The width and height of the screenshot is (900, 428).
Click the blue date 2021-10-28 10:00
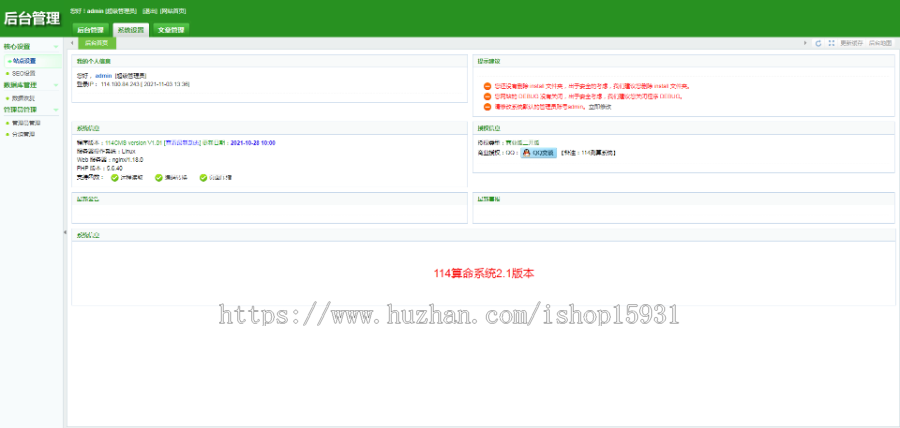pyautogui.click(x=253, y=142)
